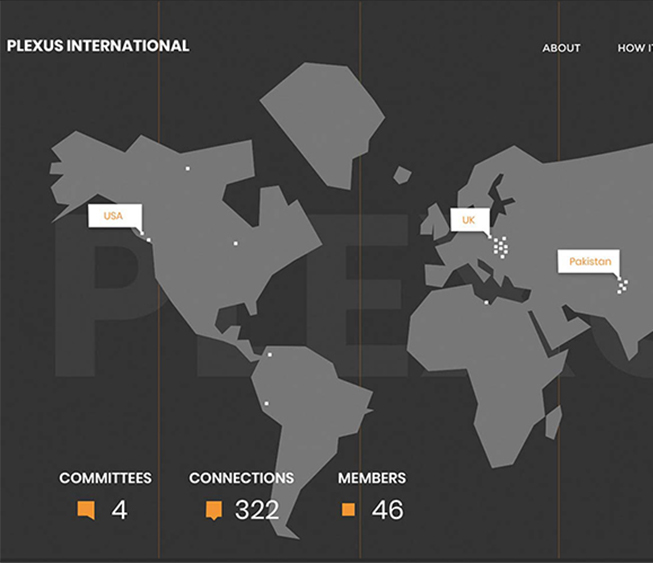This screenshot has height=563, width=653.
Task: Click the Connections count 322
Action: (257, 510)
